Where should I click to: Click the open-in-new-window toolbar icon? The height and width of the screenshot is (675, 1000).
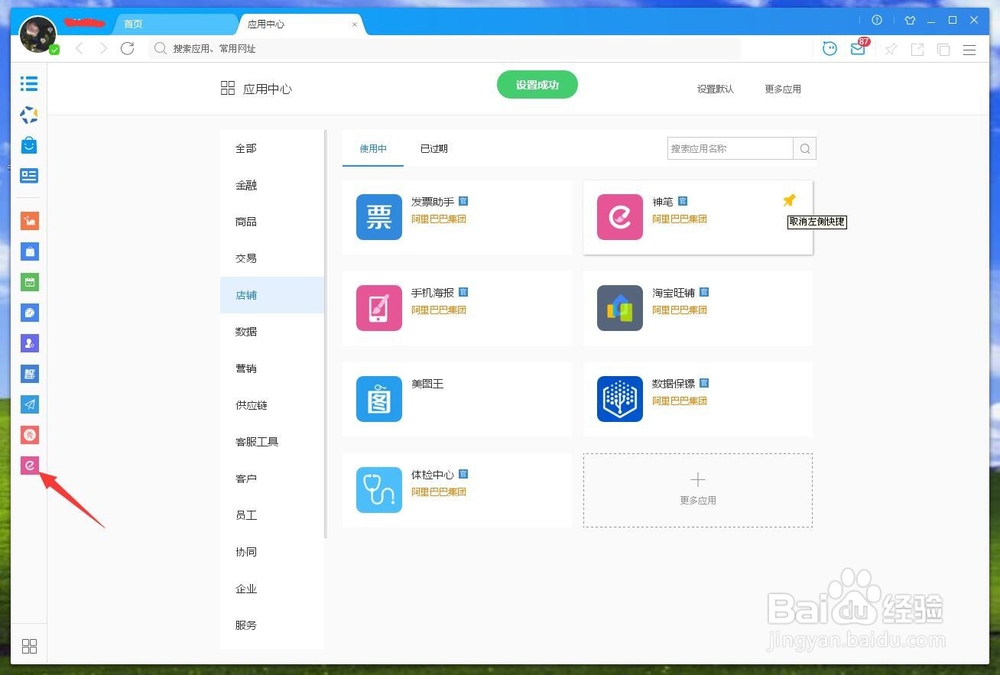[x=917, y=49]
